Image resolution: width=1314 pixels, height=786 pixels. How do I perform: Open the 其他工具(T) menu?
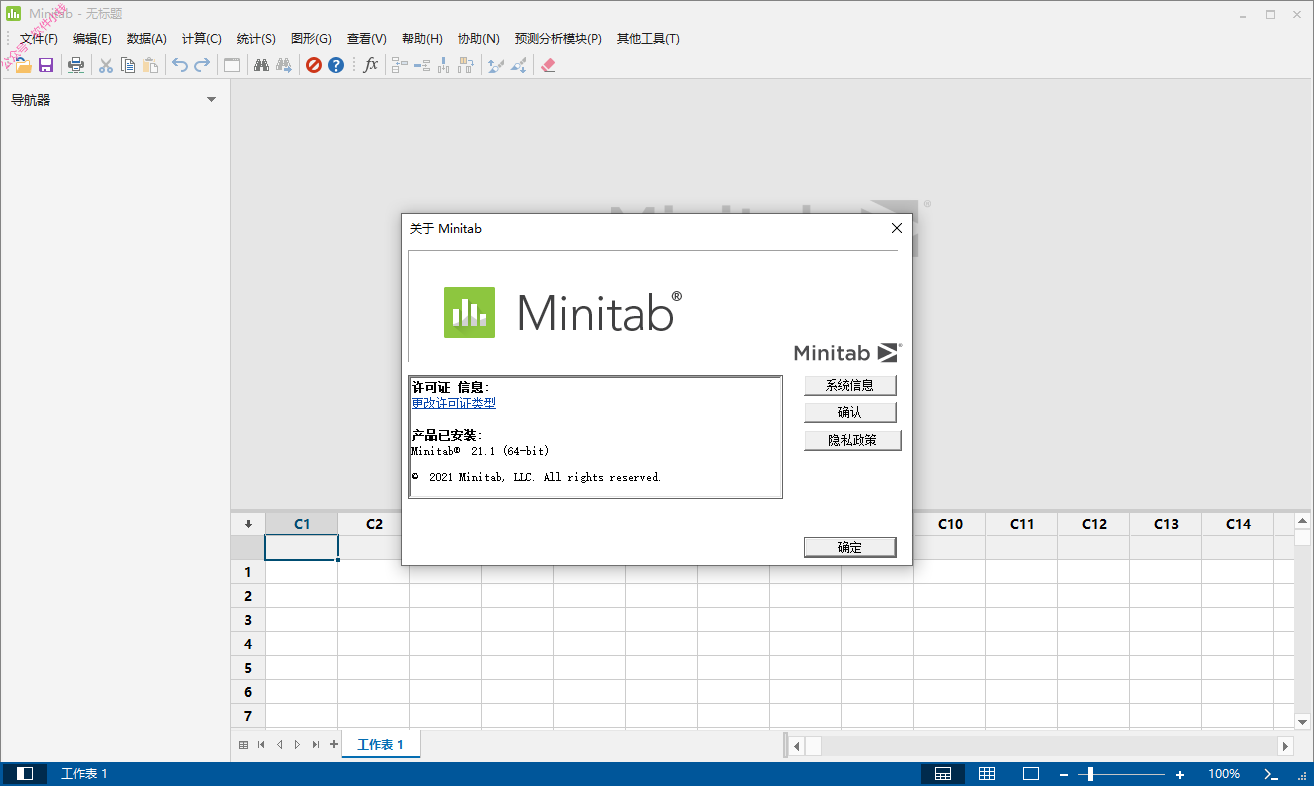click(x=648, y=39)
